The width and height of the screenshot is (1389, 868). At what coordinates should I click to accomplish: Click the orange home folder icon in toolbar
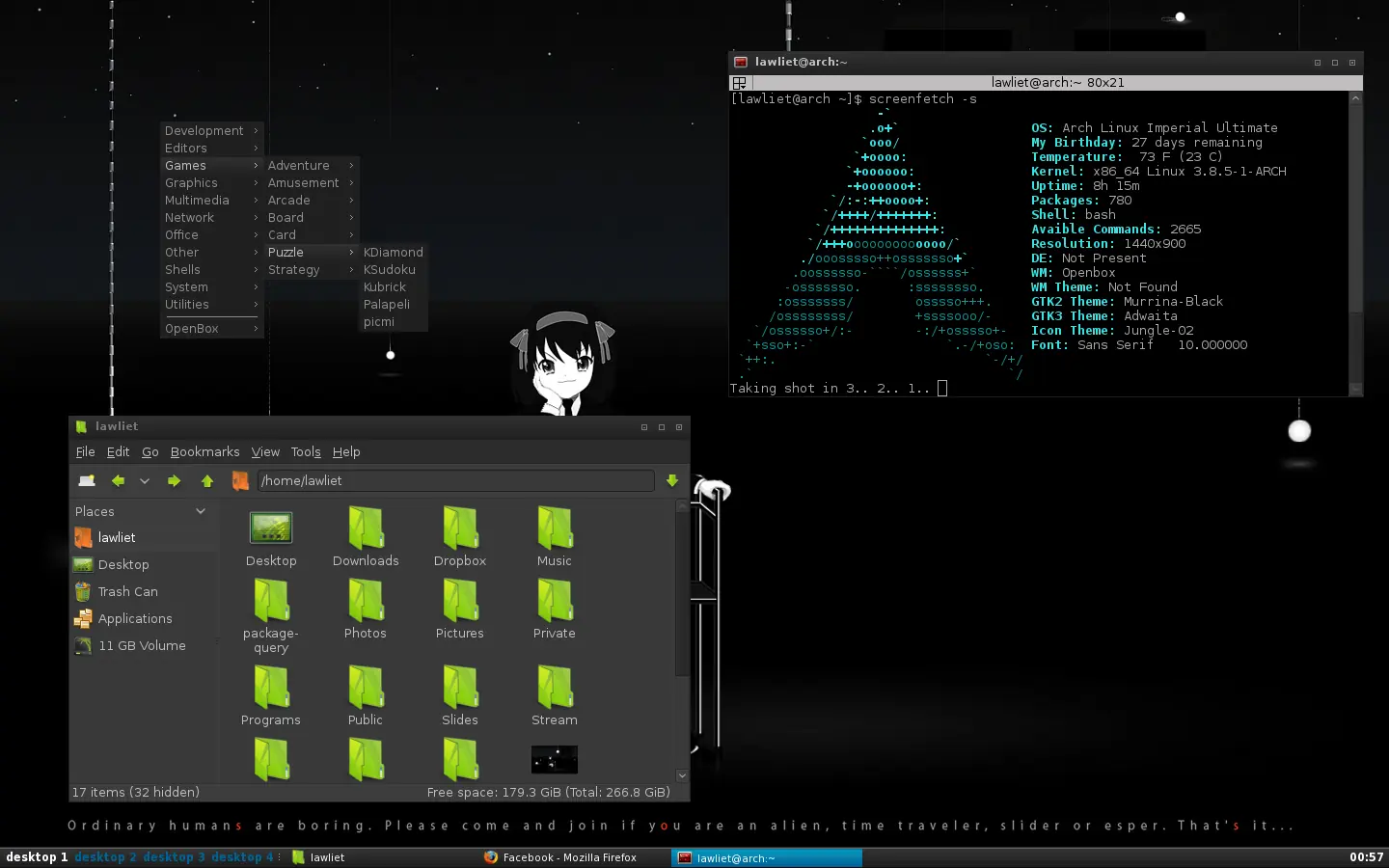point(240,480)
